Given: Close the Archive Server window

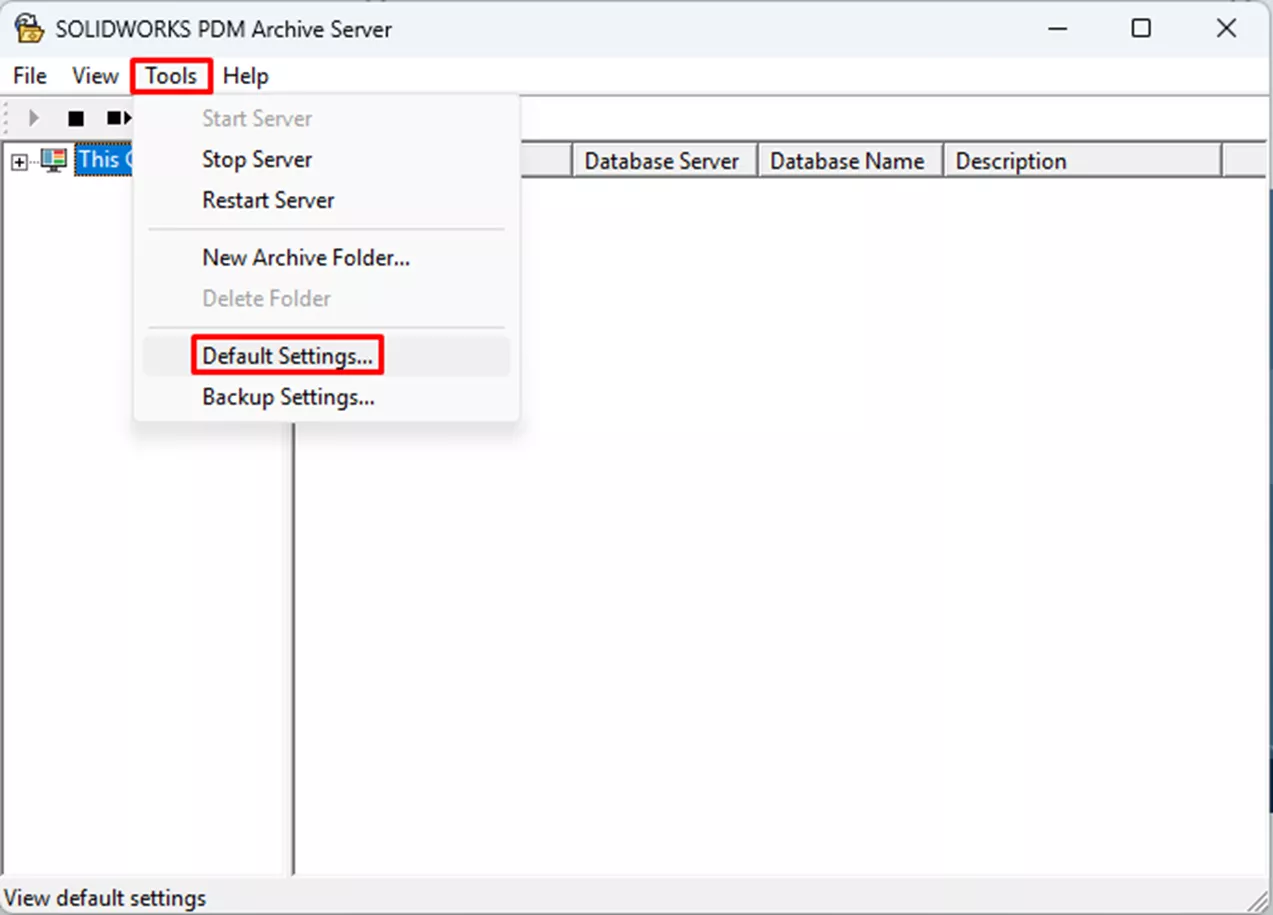Looking at the screenshot, I should 1227,28.
